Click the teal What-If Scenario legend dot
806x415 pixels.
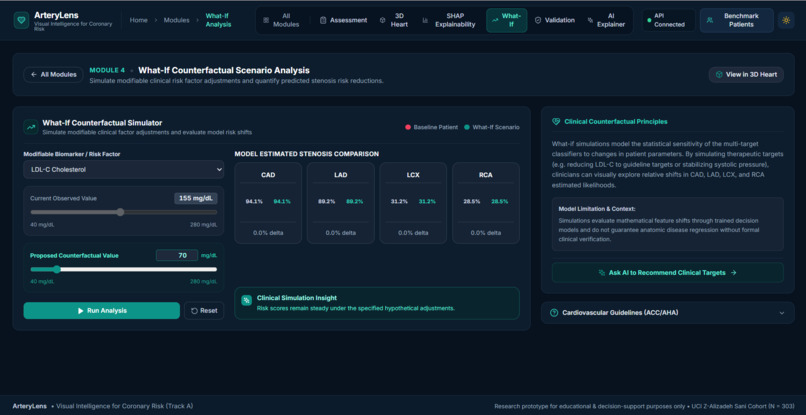pos(466,127)
